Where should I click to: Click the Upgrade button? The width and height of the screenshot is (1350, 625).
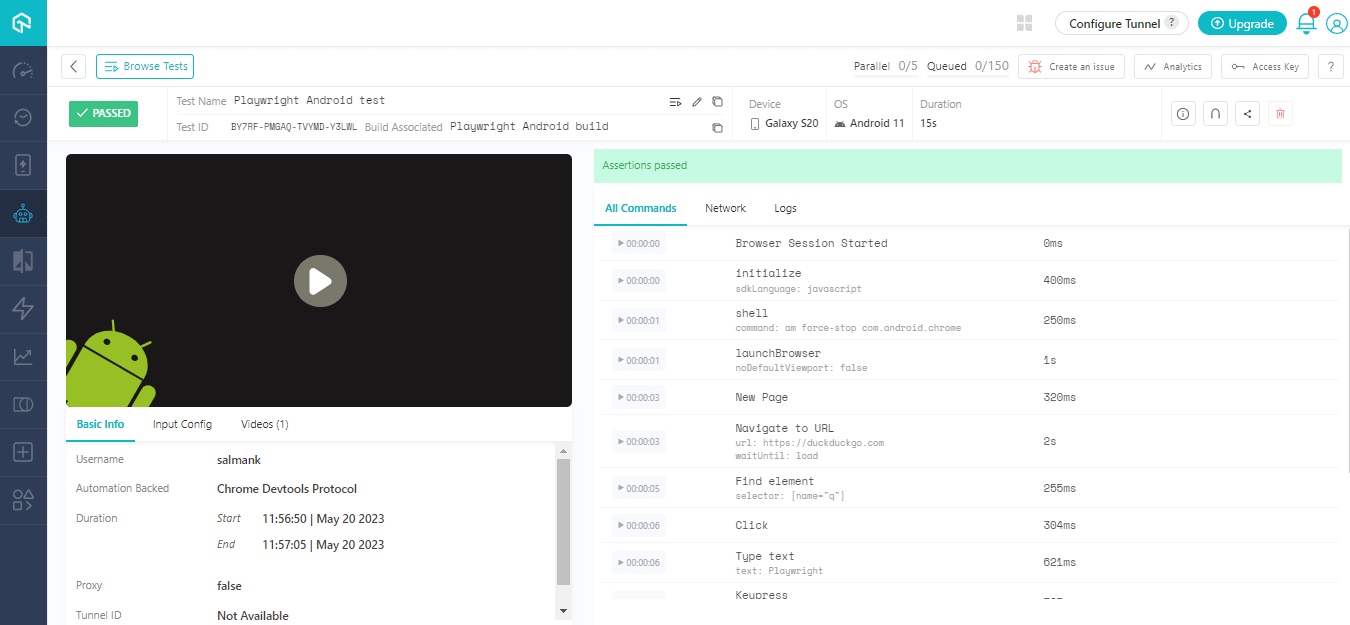click(x=1242, y=22)
